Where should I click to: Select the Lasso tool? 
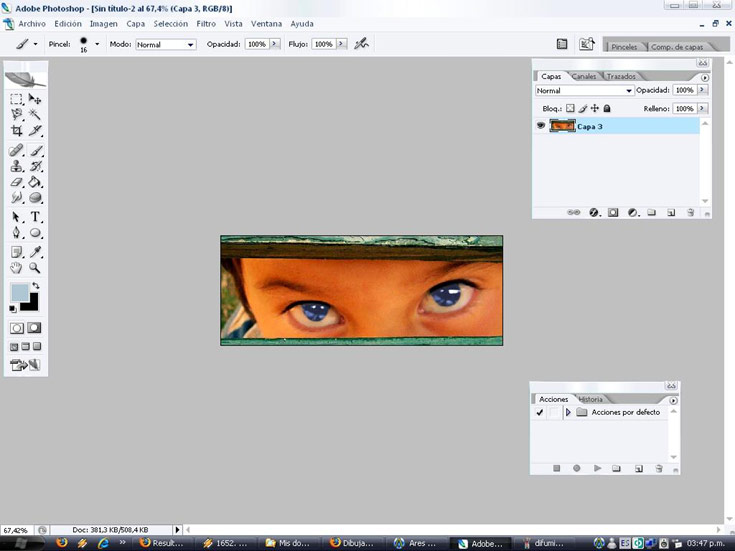pyautogui.click(x=16, y=114)
